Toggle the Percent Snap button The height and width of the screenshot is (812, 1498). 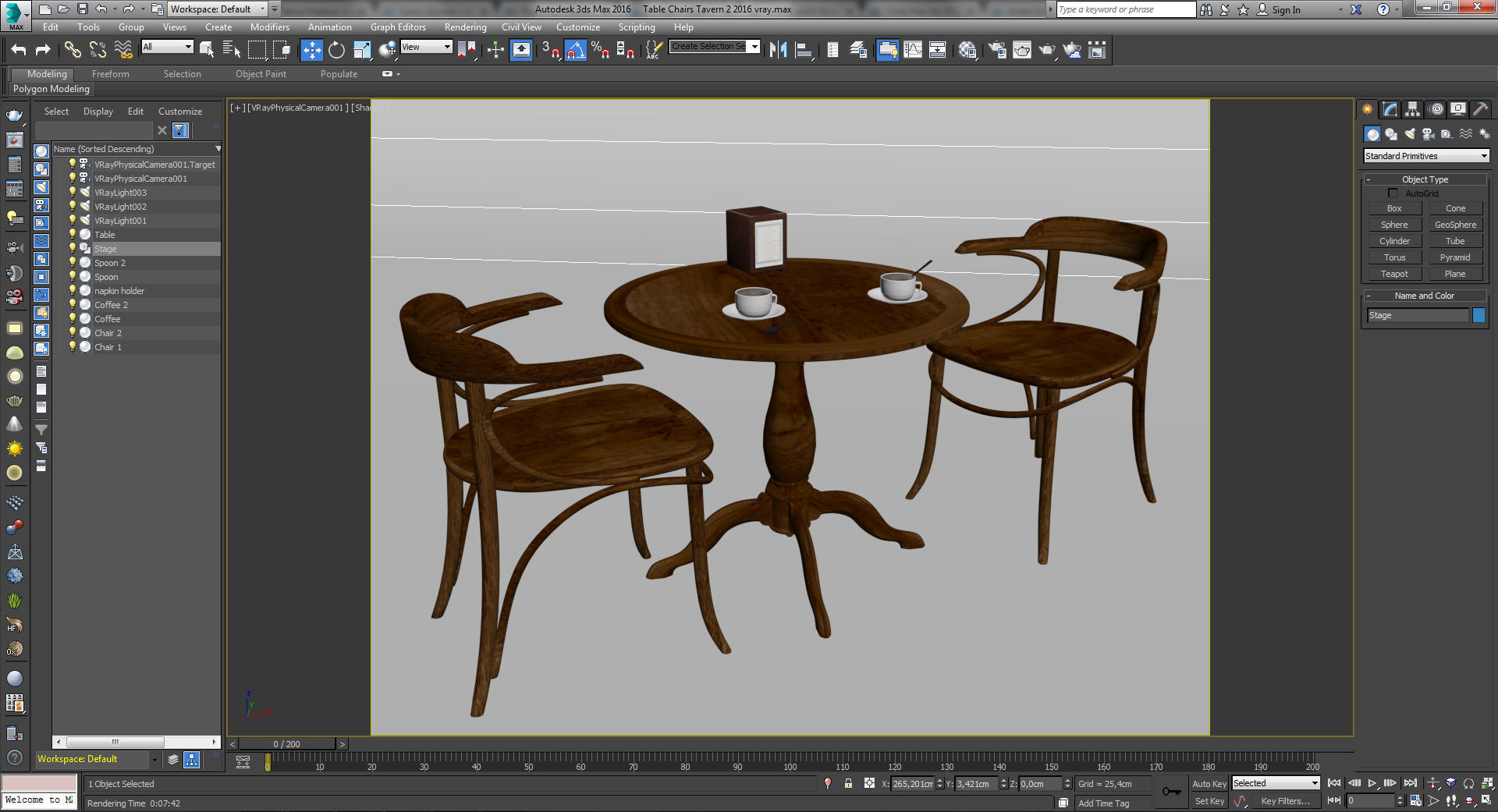click(600, 50)
